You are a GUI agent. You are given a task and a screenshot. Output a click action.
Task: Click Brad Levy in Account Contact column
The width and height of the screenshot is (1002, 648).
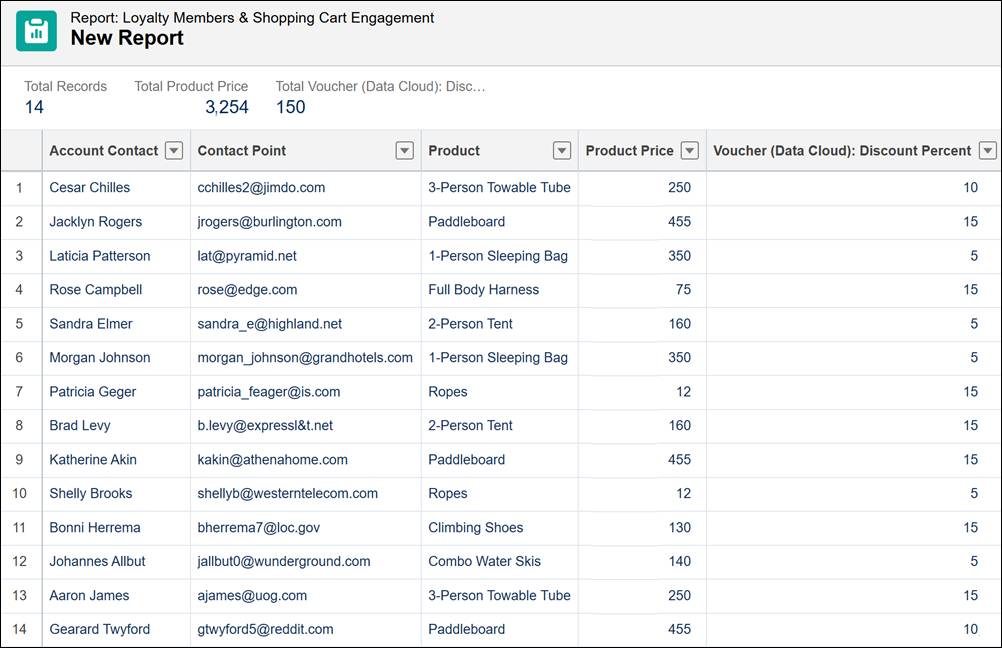(80, 426)
